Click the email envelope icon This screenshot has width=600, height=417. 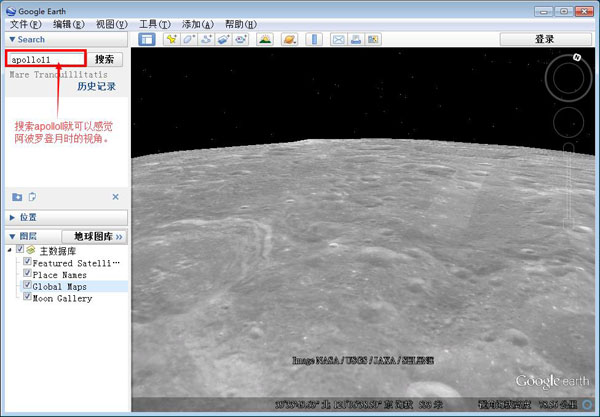pyautogui.click(x=339, y=39)
